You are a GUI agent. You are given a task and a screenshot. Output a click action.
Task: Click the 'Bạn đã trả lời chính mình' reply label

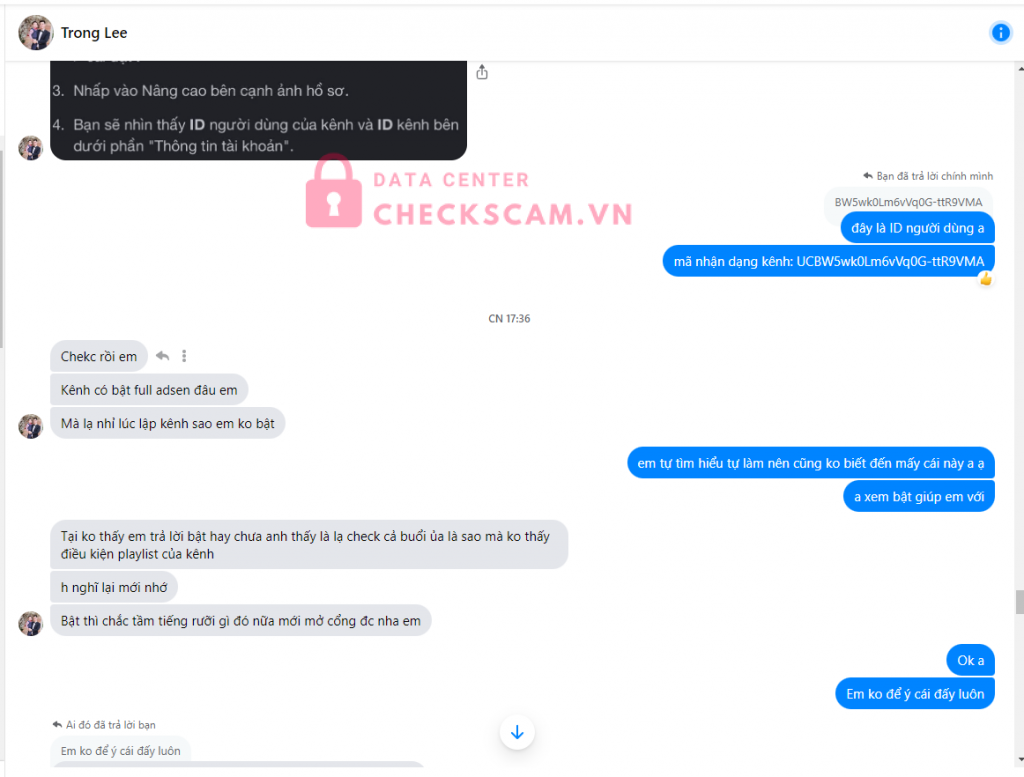[928, 176]
